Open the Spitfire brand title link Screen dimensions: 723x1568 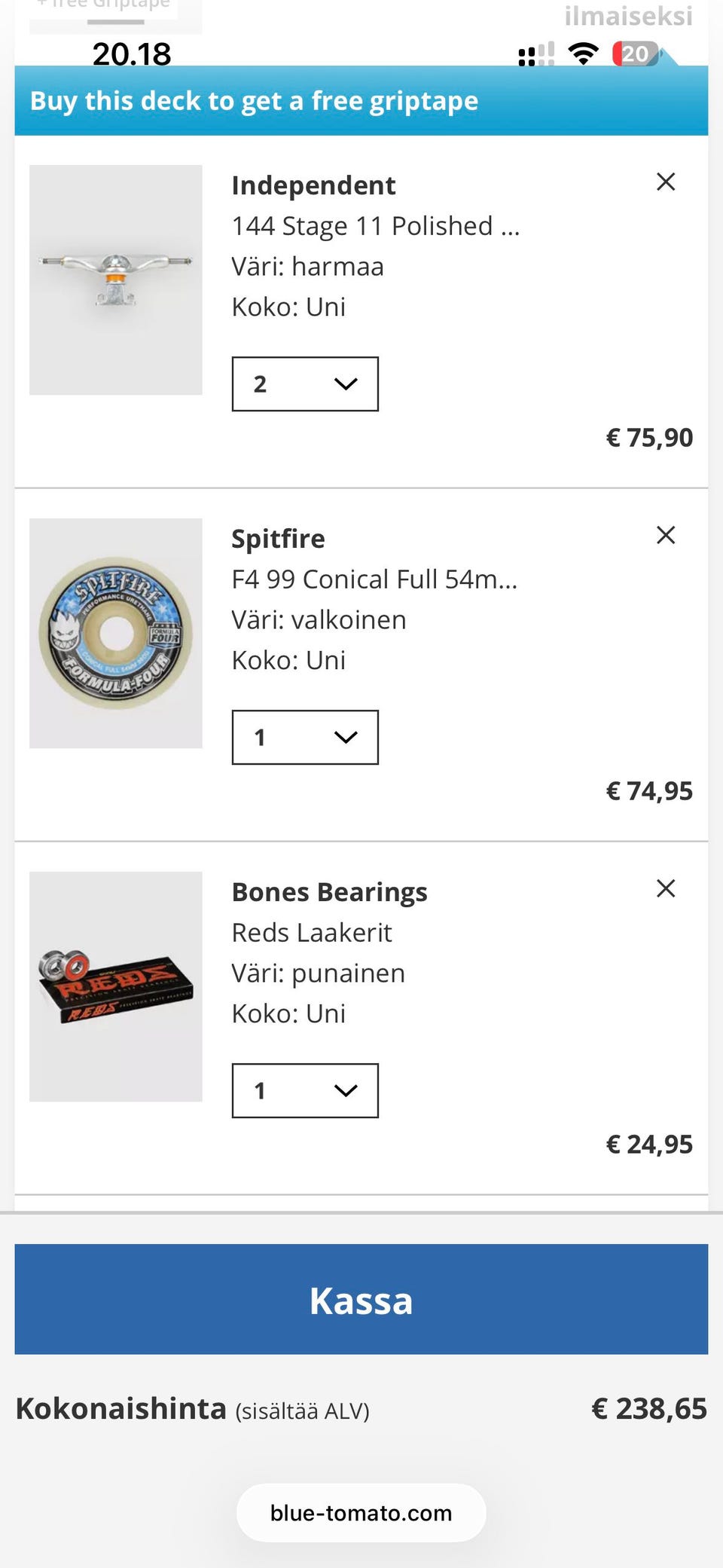pyautogui.click(x=278, y=539)
